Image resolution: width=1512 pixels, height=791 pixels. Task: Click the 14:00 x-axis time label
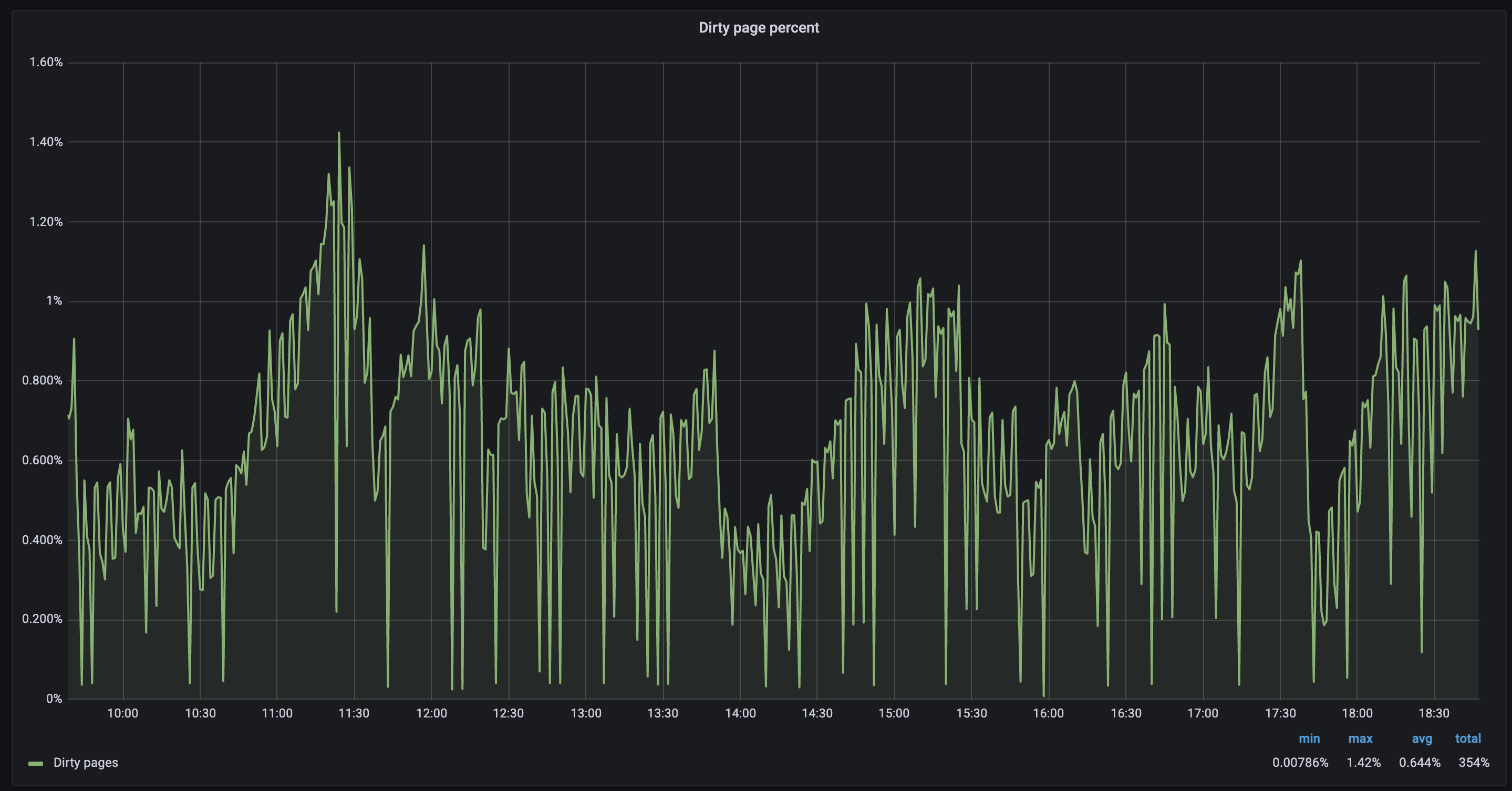click(740, 713)
